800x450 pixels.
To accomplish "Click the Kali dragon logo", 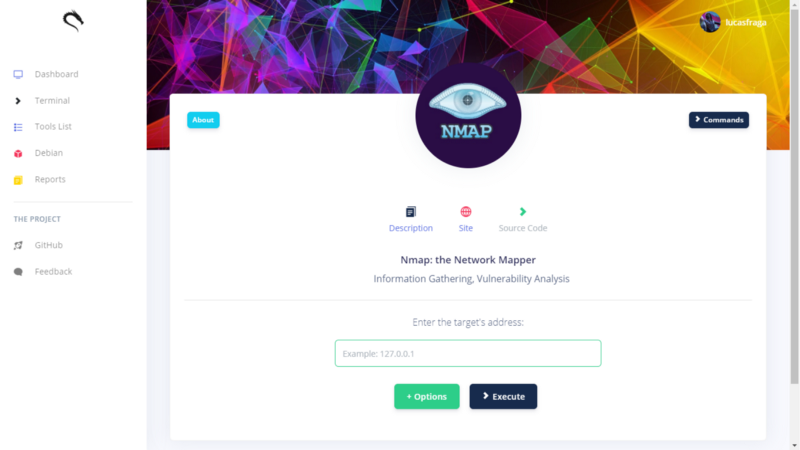I will point(73,21).
